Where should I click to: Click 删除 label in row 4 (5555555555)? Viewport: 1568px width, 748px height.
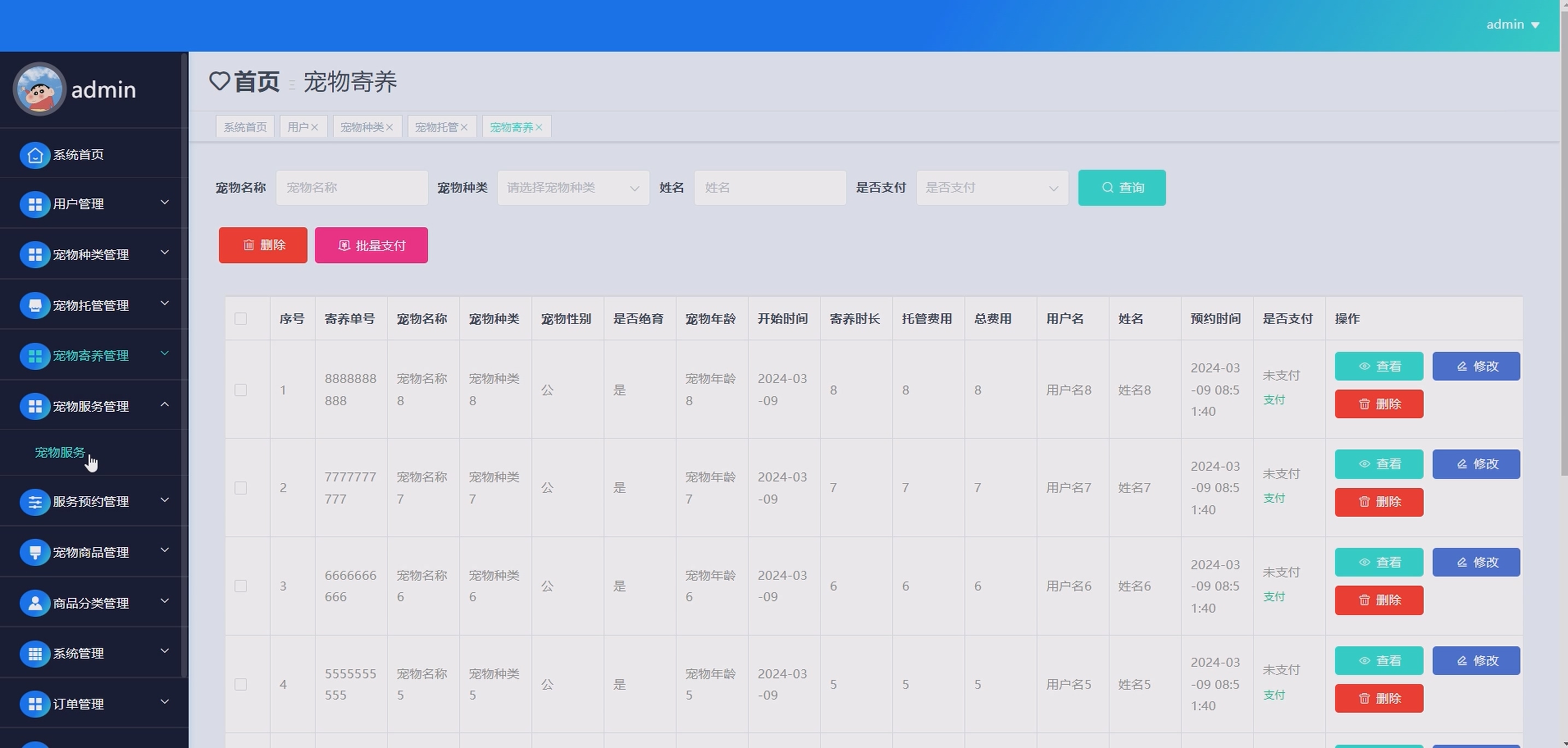[x=1389, y=699]
